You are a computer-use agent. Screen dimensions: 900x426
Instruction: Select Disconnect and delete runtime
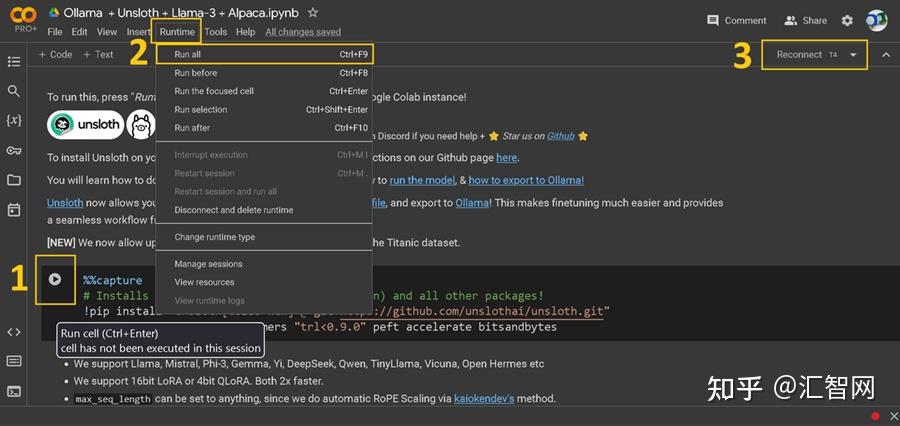point(265,210)
